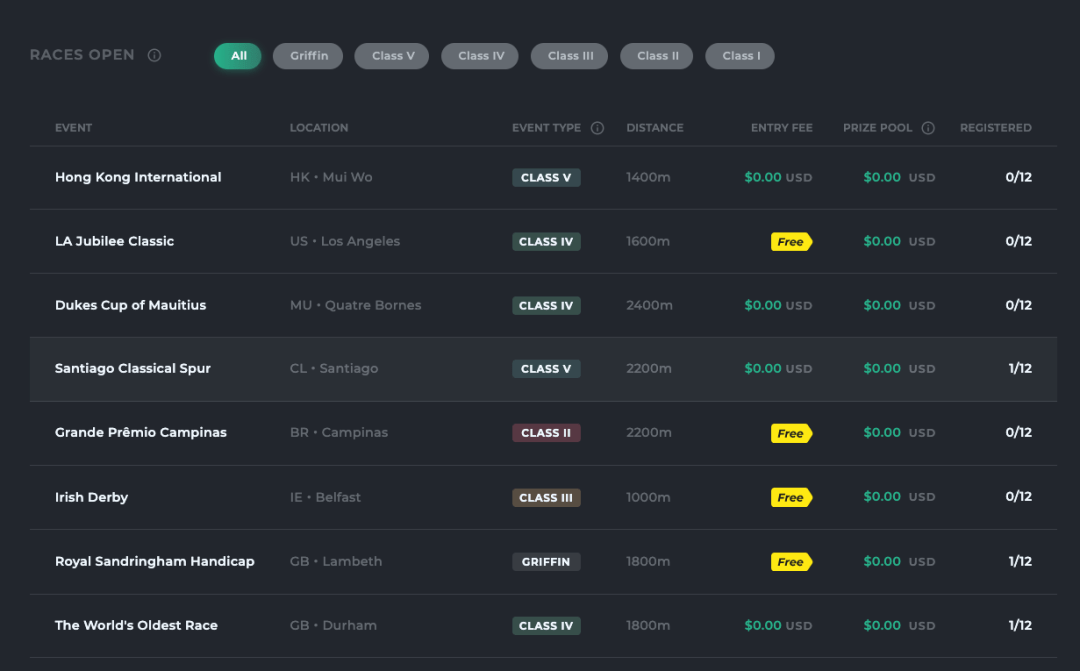Click the Class II badge on Grande Prêmio Campinas
Screen dimensions: 1080x671
[x=546, y=433]
